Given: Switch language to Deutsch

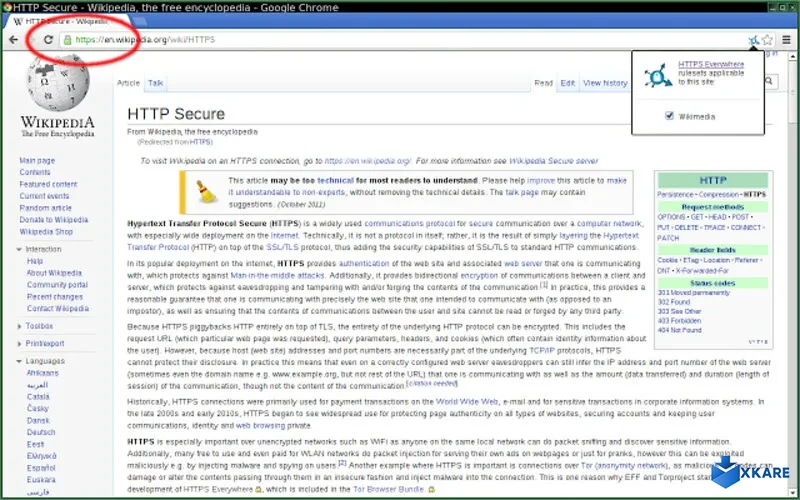Looking at the screenshot, I should (41, 432).
